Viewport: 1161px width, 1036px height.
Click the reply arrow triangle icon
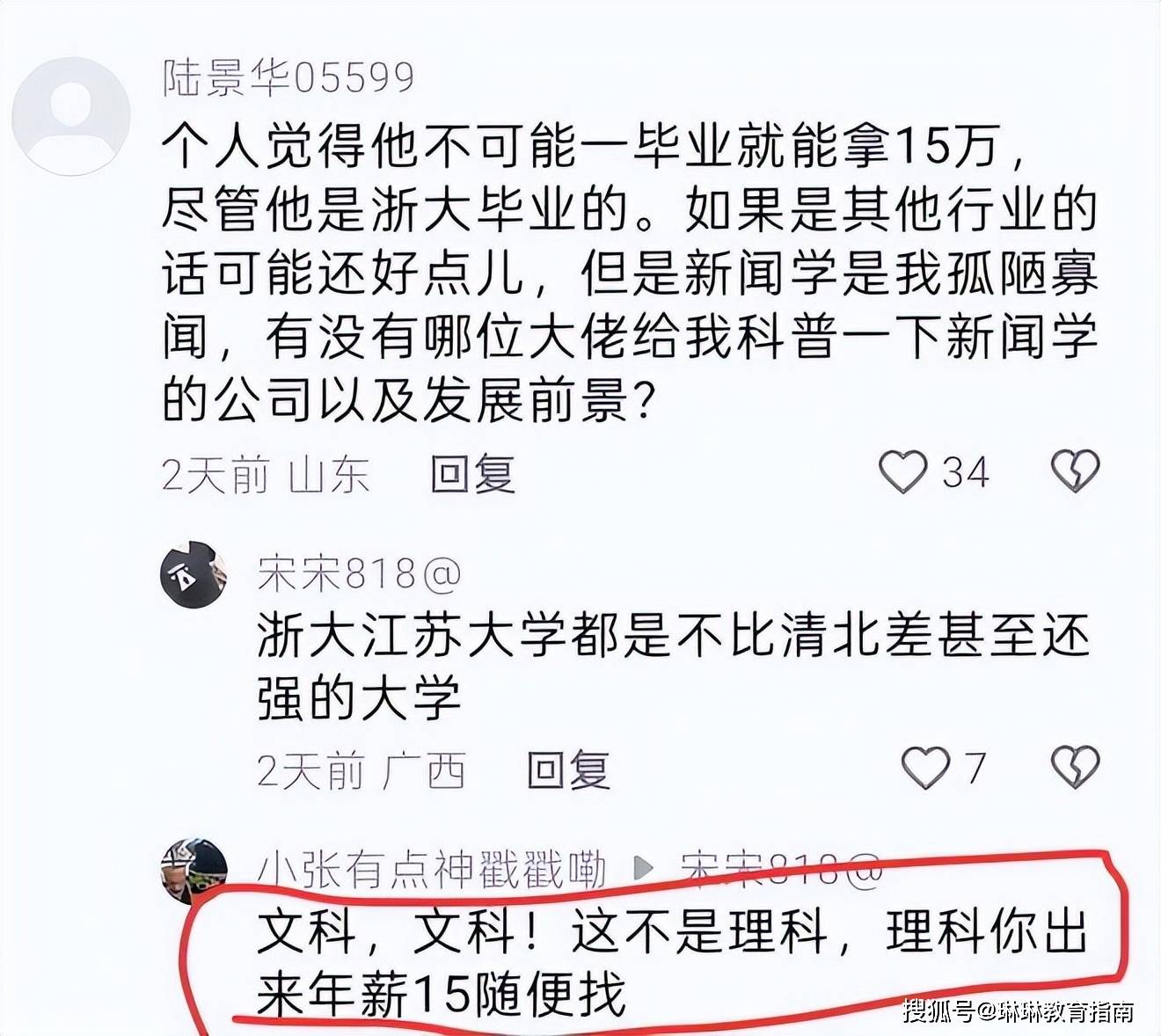tap(643, 869)
